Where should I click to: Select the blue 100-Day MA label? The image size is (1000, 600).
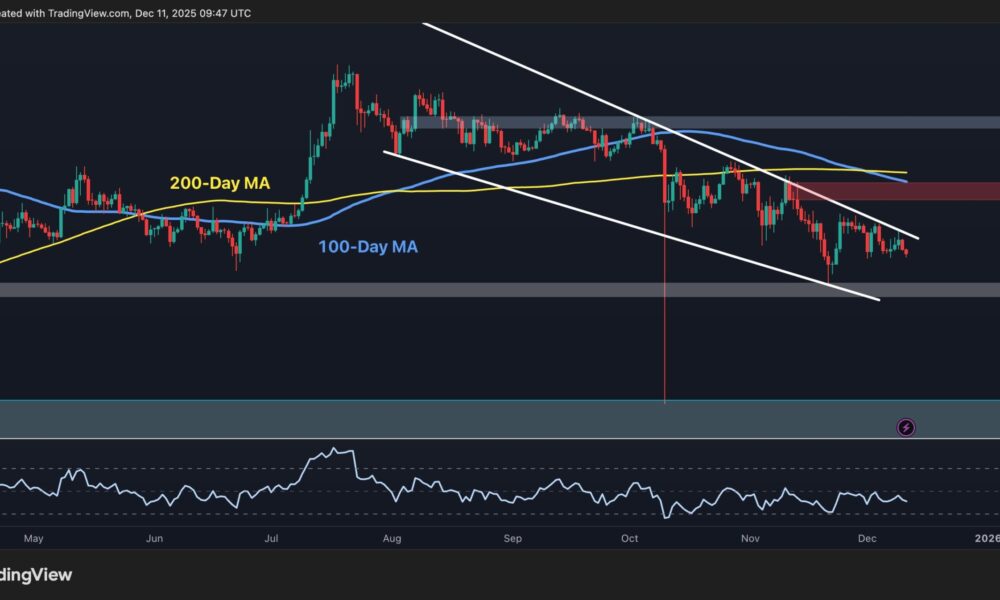pos(369,246)
